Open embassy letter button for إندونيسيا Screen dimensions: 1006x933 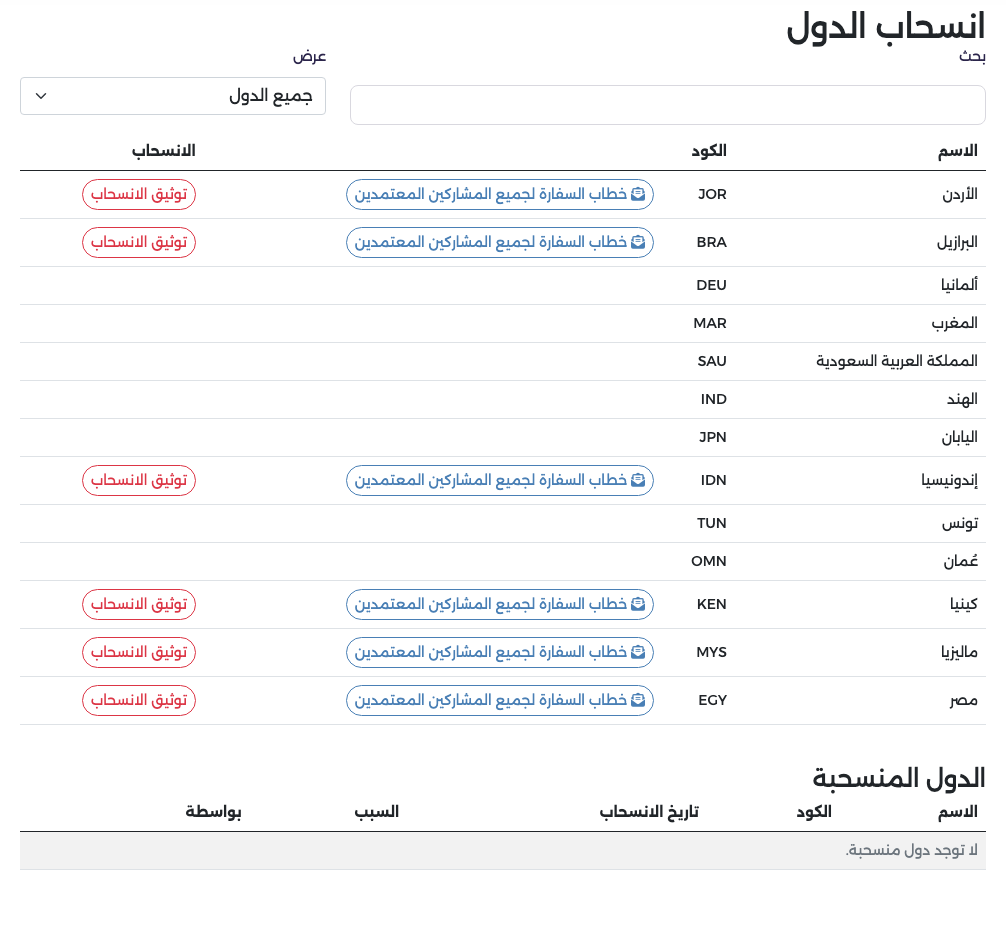click(x=500, y=481)
